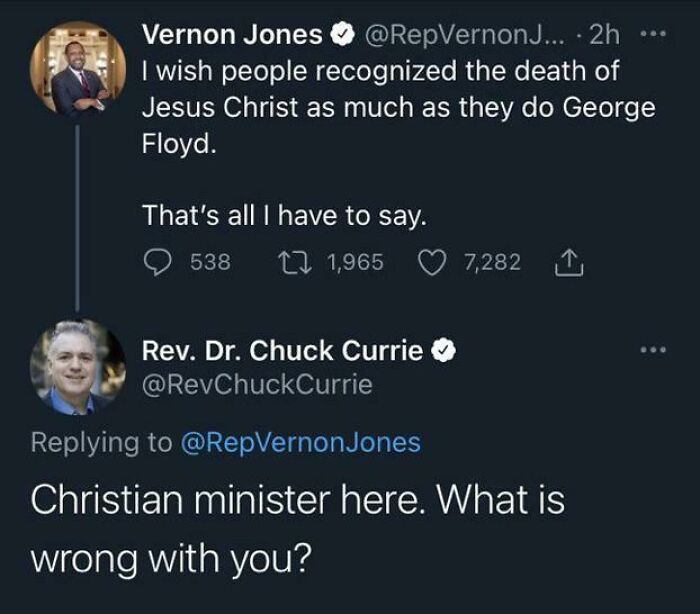Image resolution: width=700 pixels, height=614 pixels.
Task: Click the 1,965 retweets count
Action: 355,262
